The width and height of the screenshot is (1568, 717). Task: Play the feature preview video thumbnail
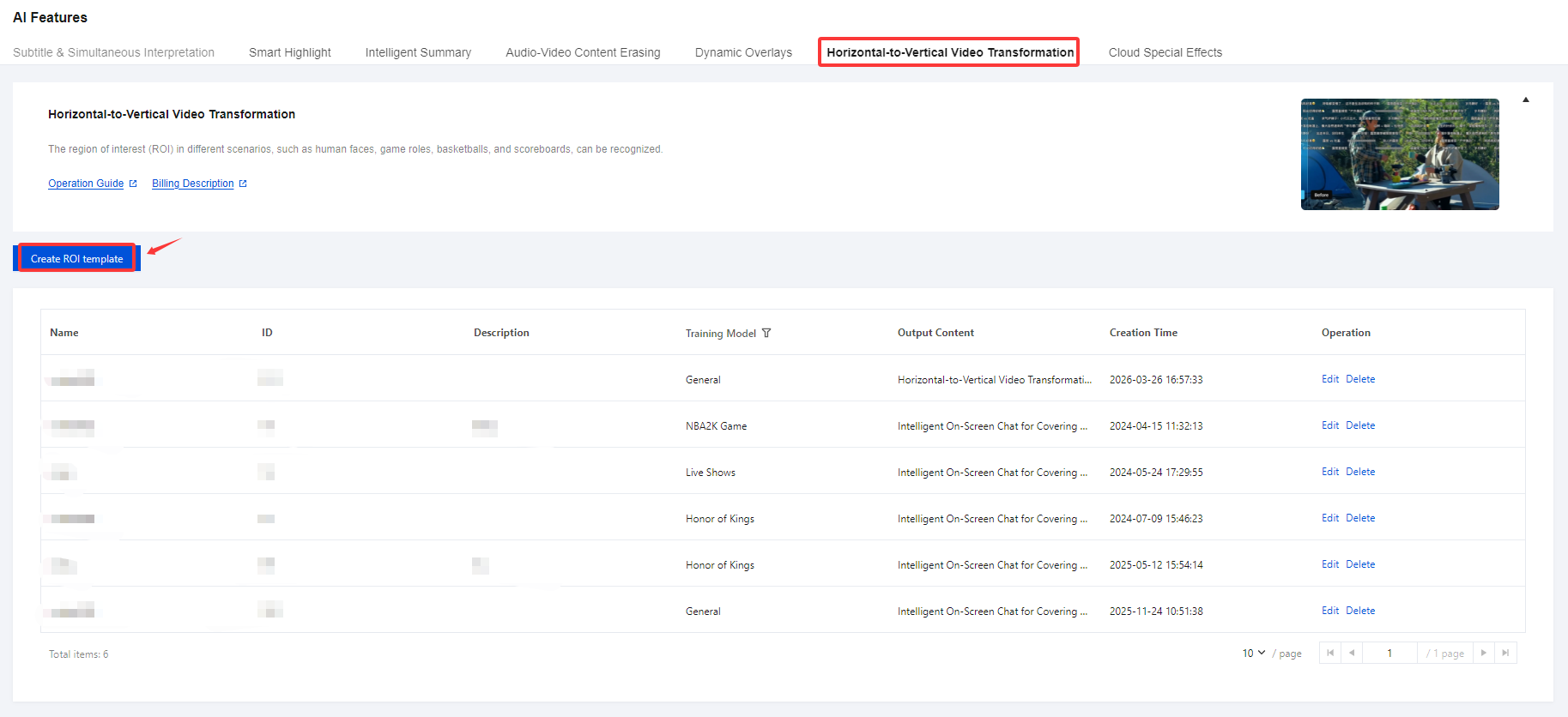pyautogui.click(x=1399, y=154)
